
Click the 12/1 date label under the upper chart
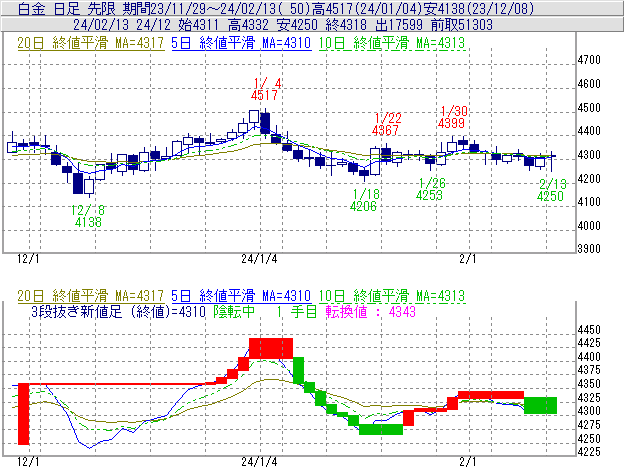28,259
